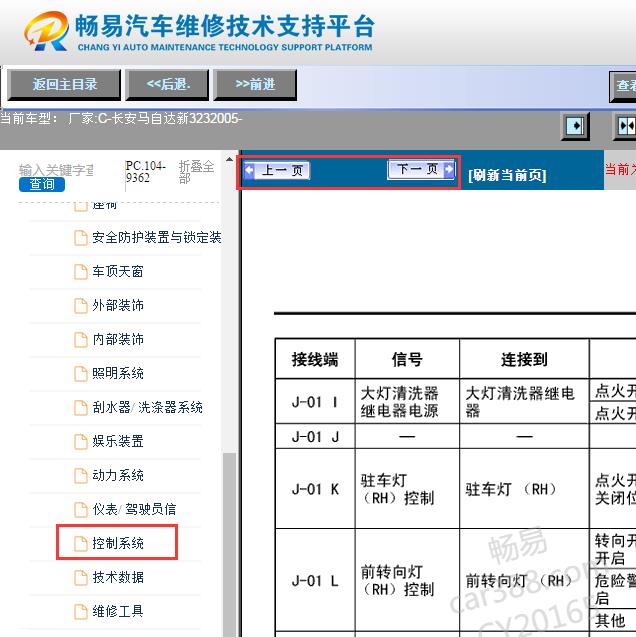Image resolution: width=636 pixels, height=637 pixels.
Task: Select 控制系统 tree item
Action: point(118,543)
